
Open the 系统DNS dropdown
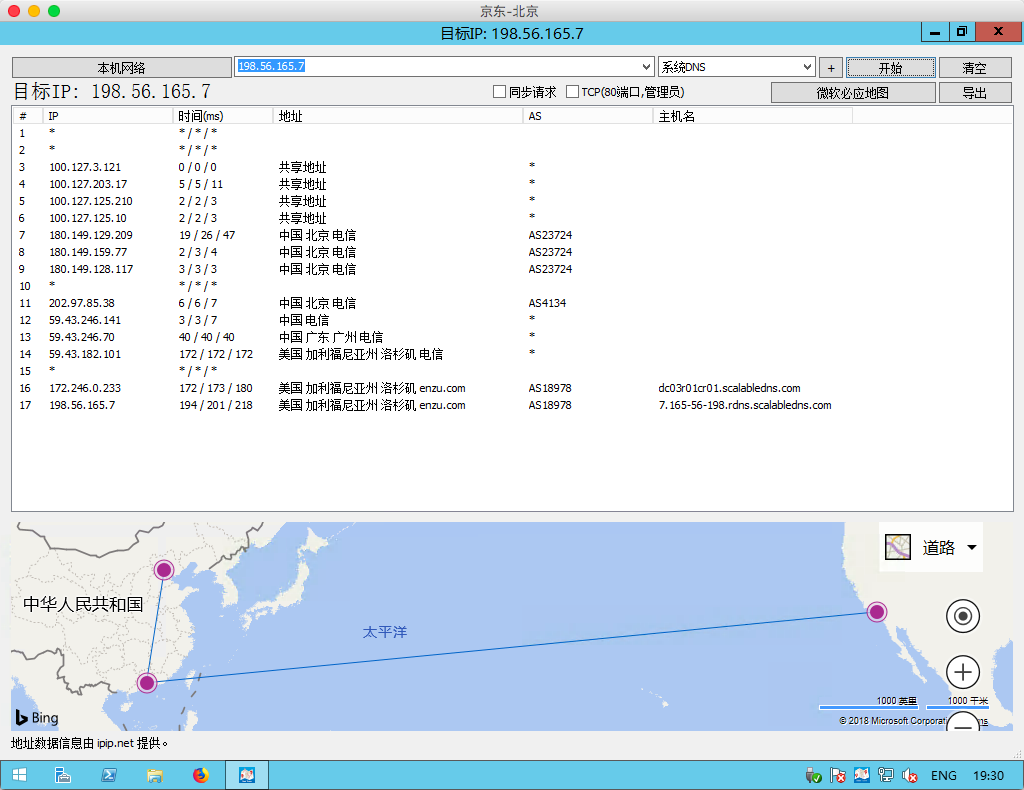[737, 67]
